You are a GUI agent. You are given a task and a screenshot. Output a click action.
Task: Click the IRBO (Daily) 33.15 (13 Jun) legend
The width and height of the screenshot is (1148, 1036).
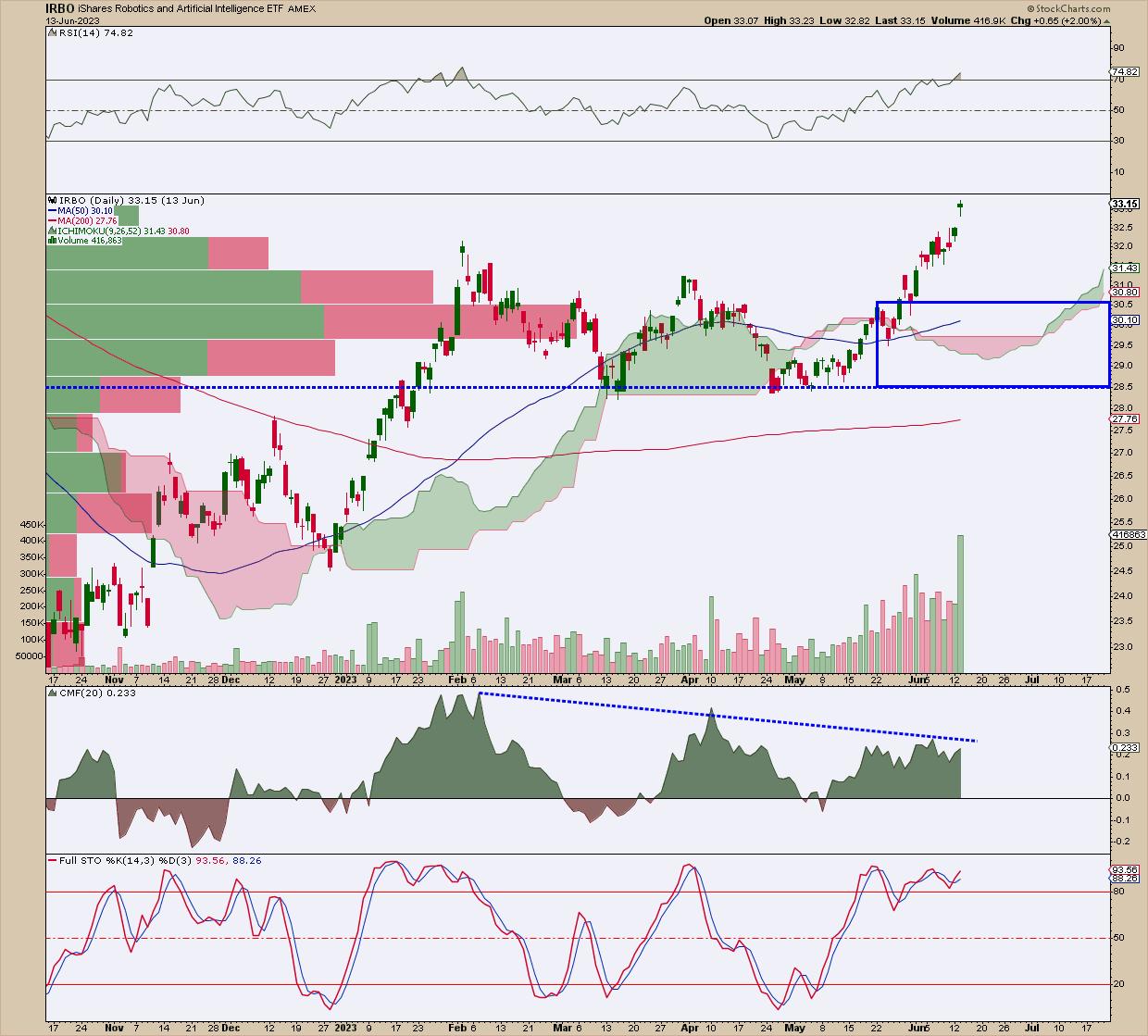pos(131,200)
